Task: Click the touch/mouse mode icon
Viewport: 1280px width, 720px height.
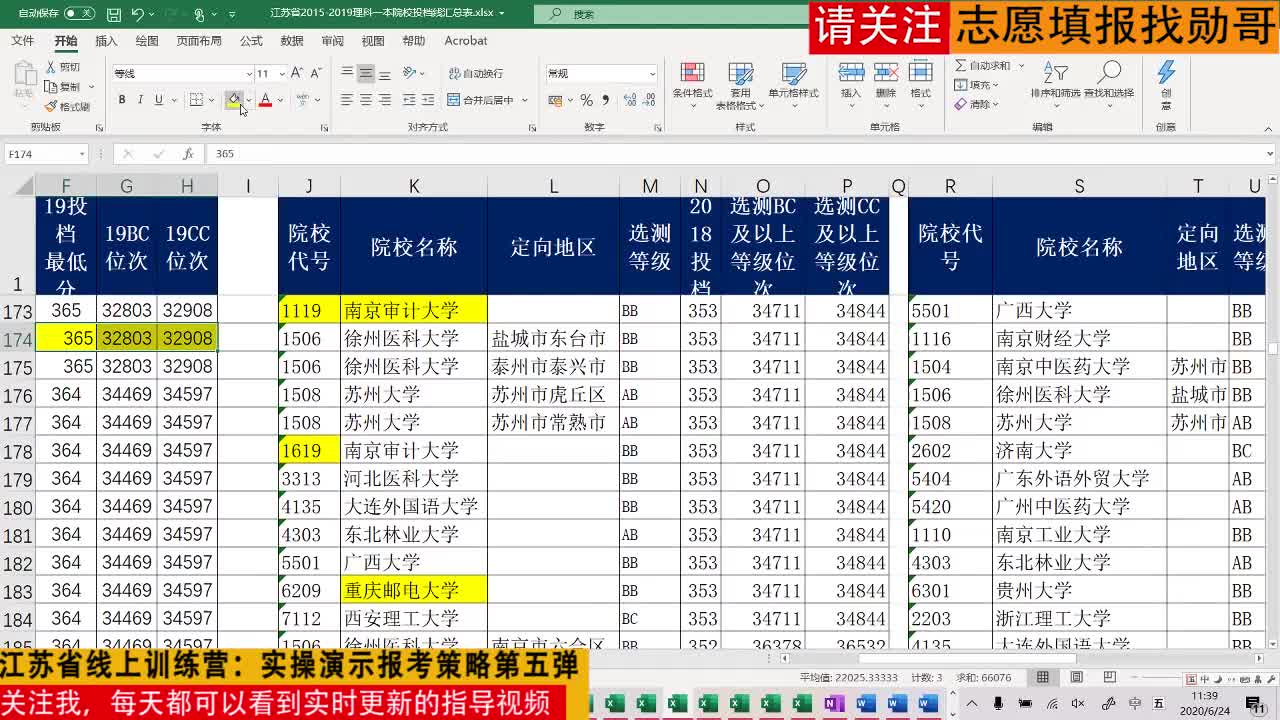Action: point(200,14)
